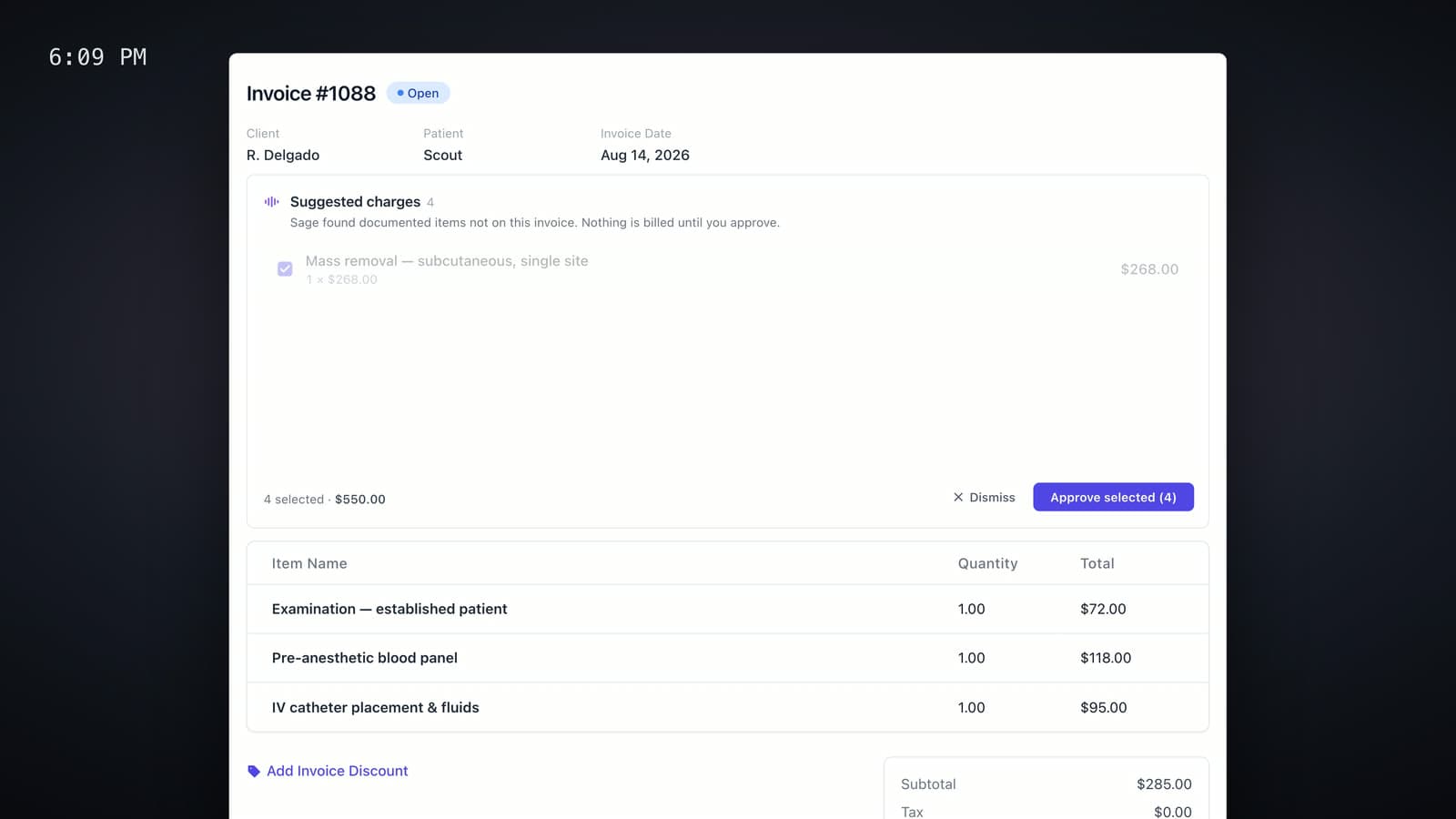Click the 1 × $268.00 unit price line
The width and height of the screenshot is (1456, 819).
point(342,279)
